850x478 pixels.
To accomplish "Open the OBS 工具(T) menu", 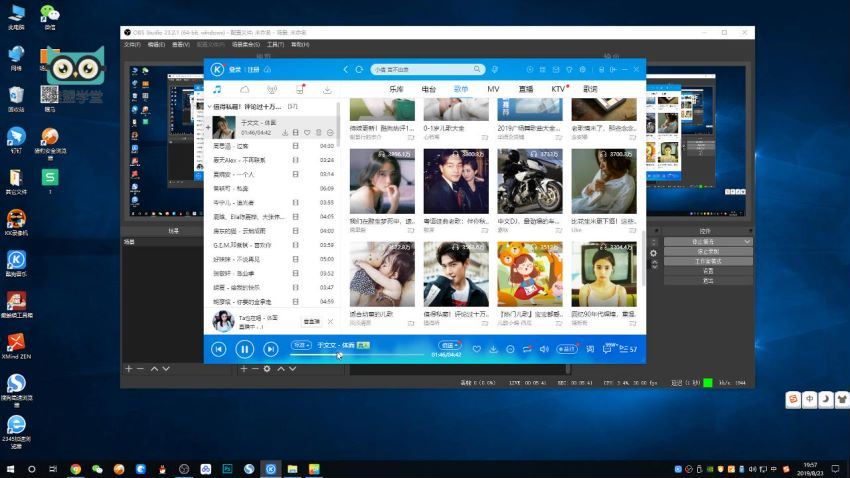I will (275, 44).
